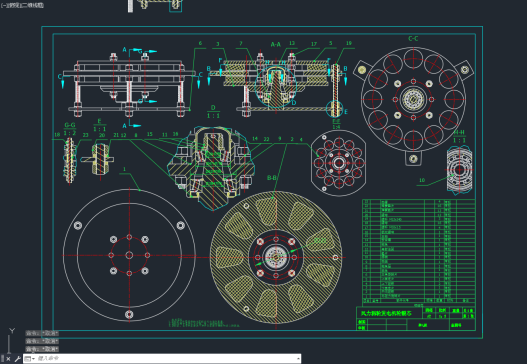The height and width of the screenshot is (364, 527).
Task: Select part balloon number 19
Action: tap(349, 43)
